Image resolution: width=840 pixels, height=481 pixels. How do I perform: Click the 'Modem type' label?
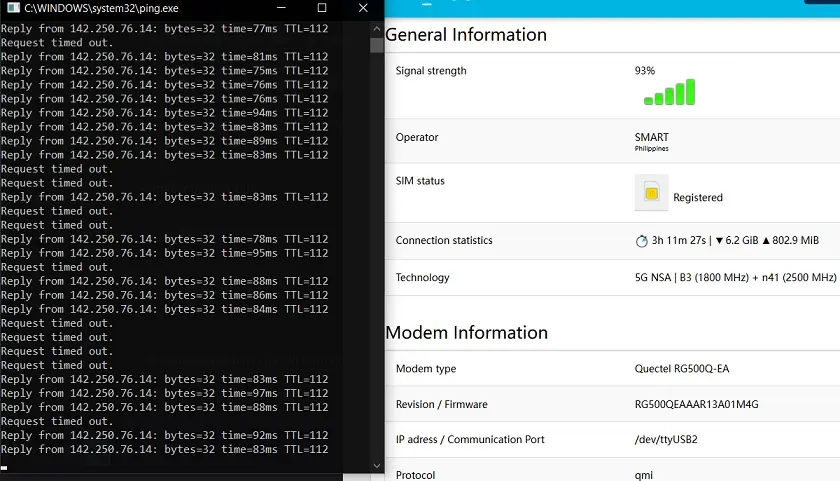[x=426, y=369]
